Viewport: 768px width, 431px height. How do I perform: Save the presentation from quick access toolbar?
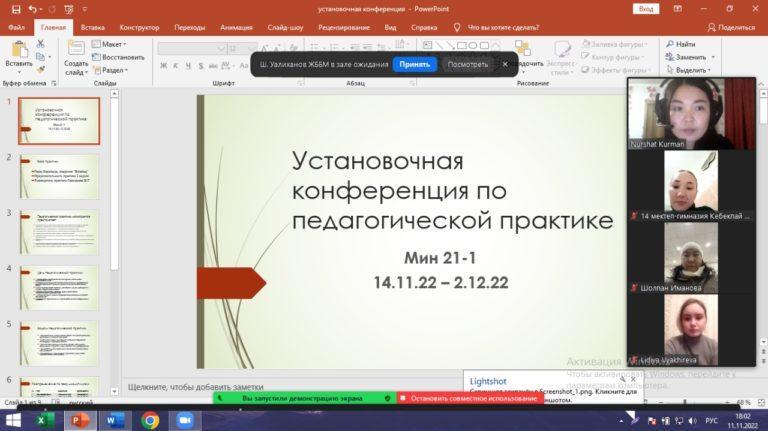[x=16, y=9]
